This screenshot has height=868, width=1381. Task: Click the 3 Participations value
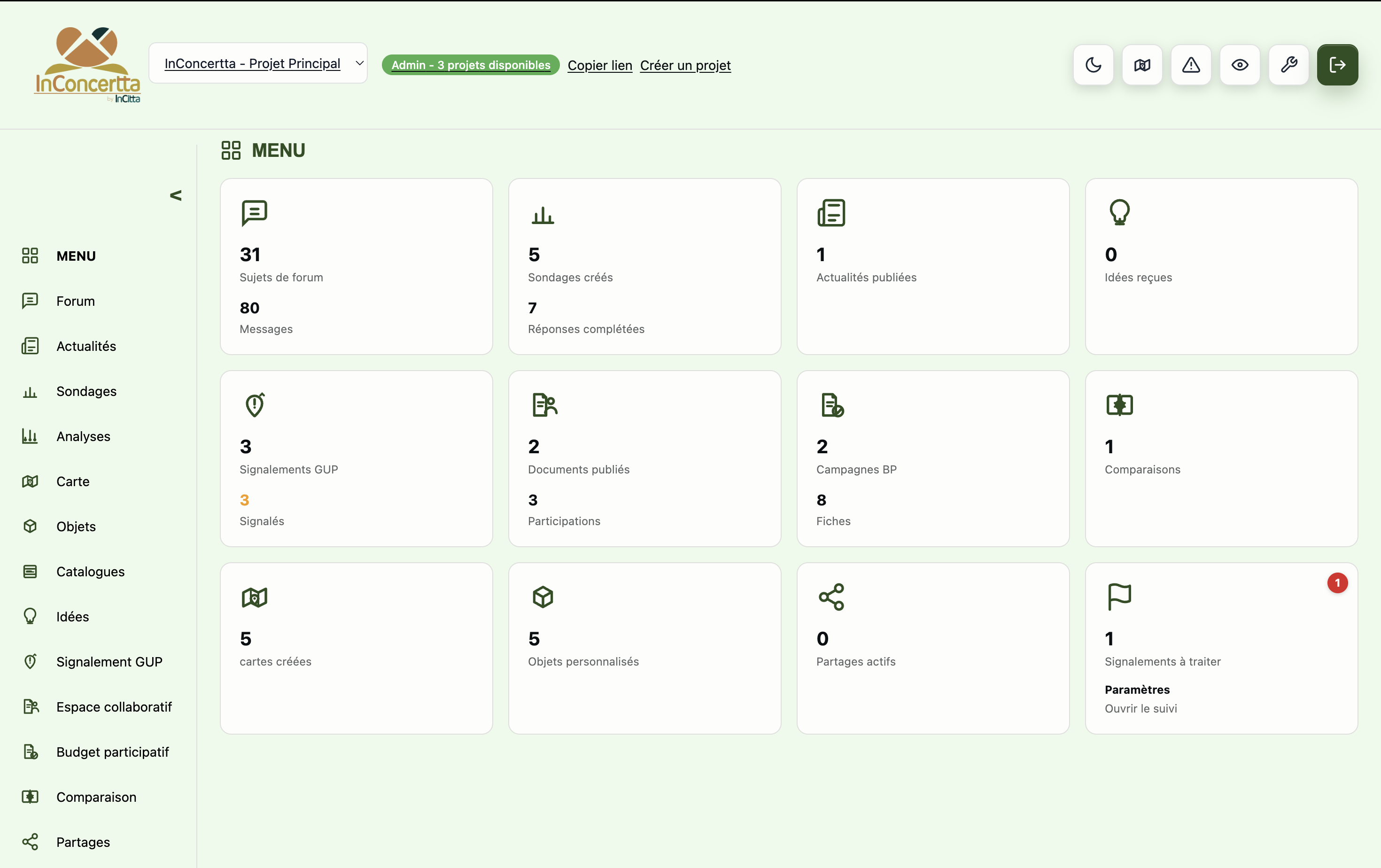pyautogui.click(x=533, y=500)
